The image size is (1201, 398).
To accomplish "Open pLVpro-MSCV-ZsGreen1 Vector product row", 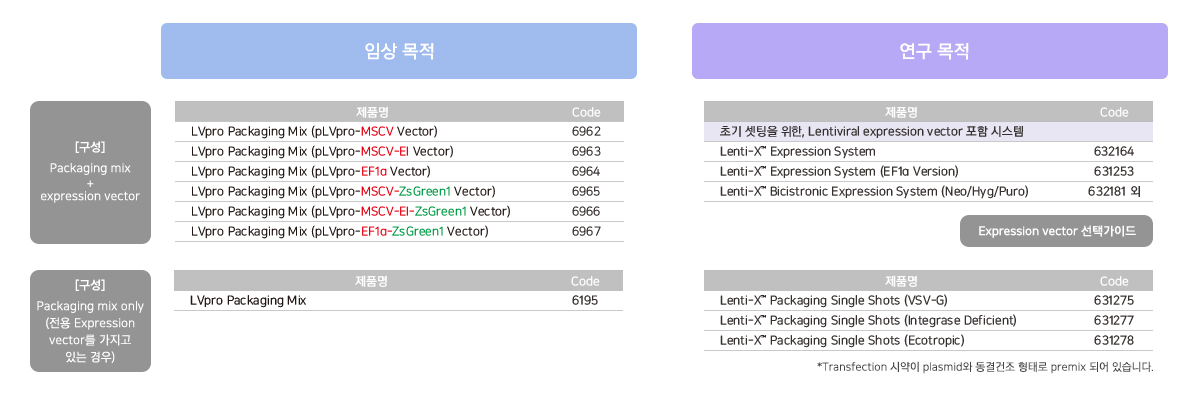I will coord(399,191).
